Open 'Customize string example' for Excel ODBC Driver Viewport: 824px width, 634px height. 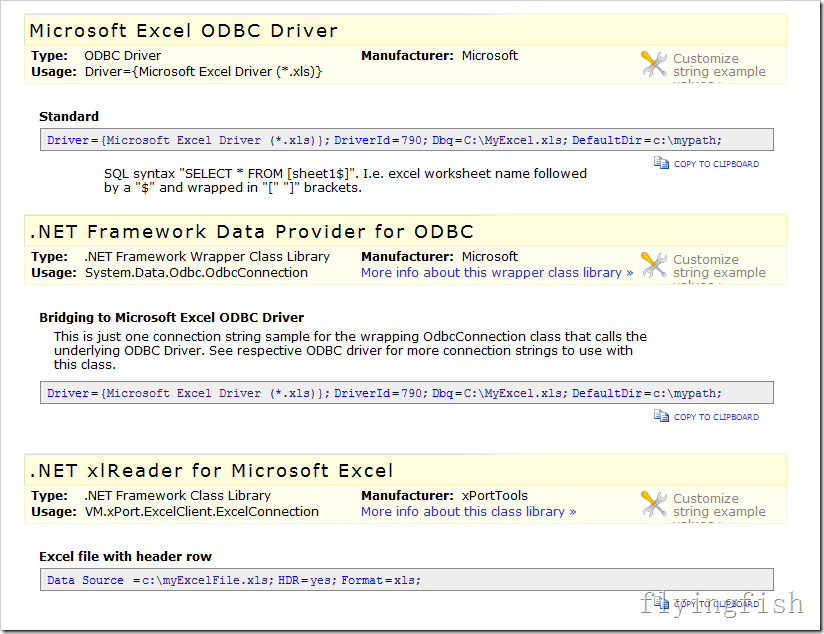coord(719,65)
